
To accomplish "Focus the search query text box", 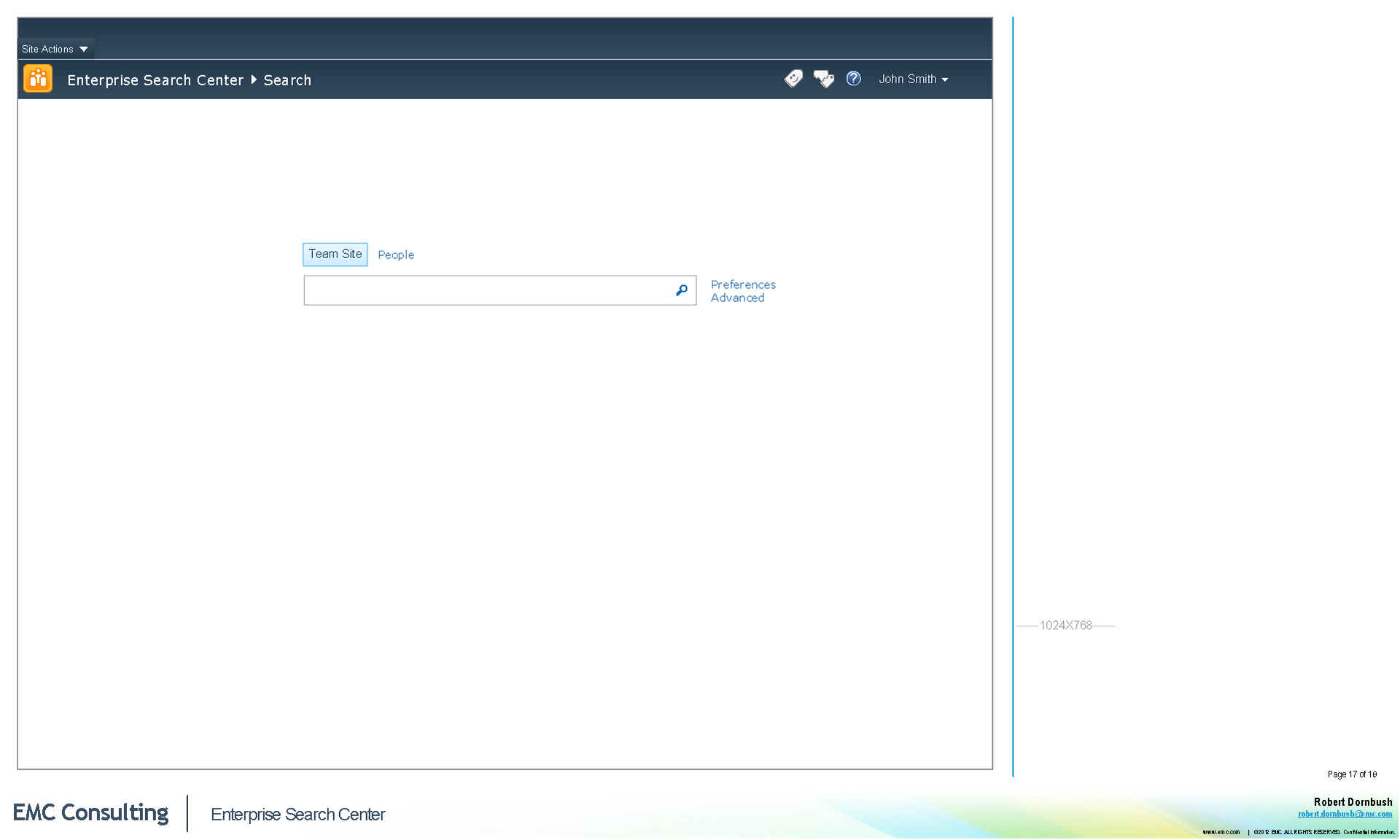I will tap(487, 290).
